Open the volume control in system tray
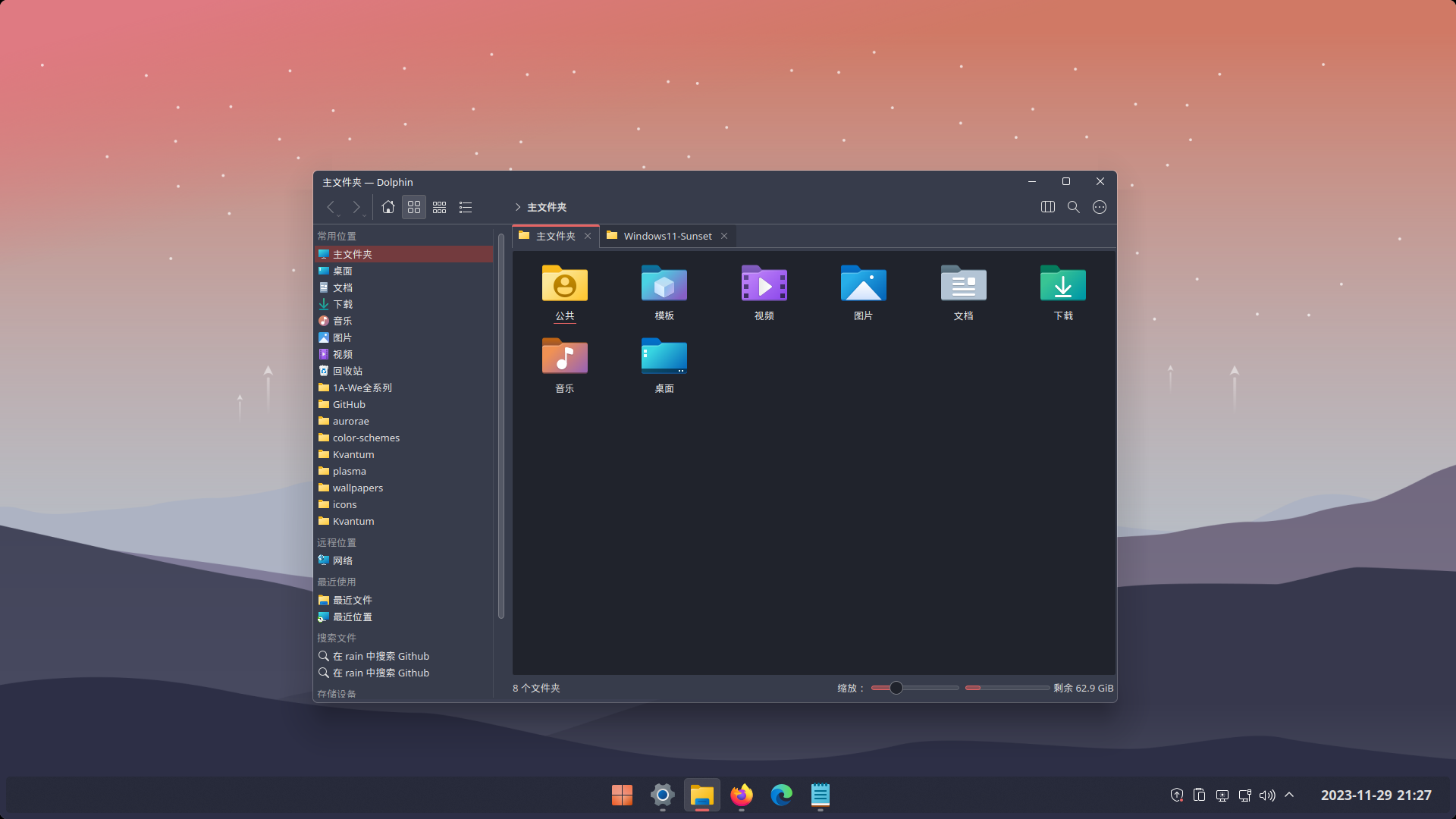Screen dimensions: 1456x819 [1267, 795]
